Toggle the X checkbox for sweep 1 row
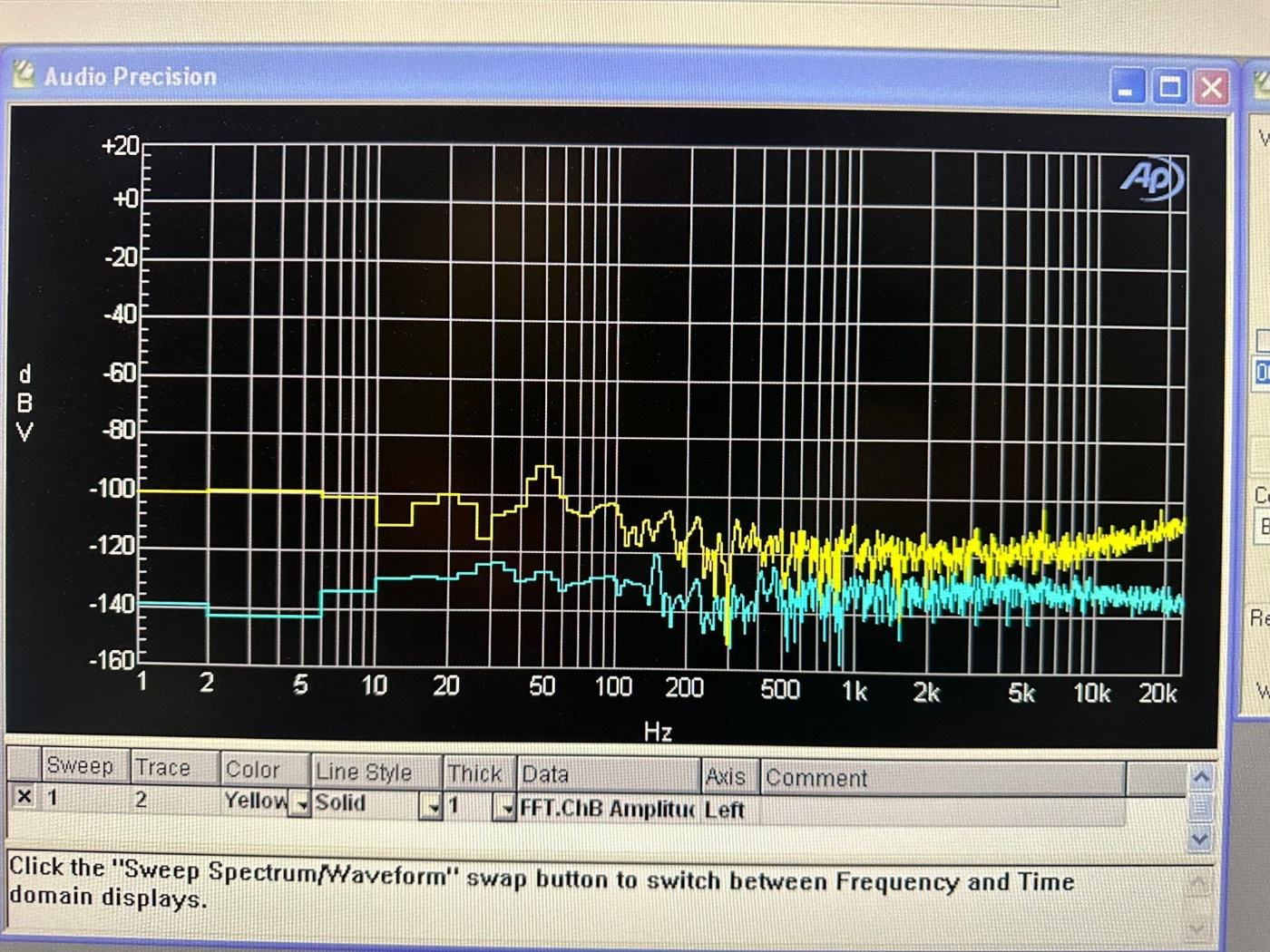The image size is (1270, 952). tap(24, 797)
